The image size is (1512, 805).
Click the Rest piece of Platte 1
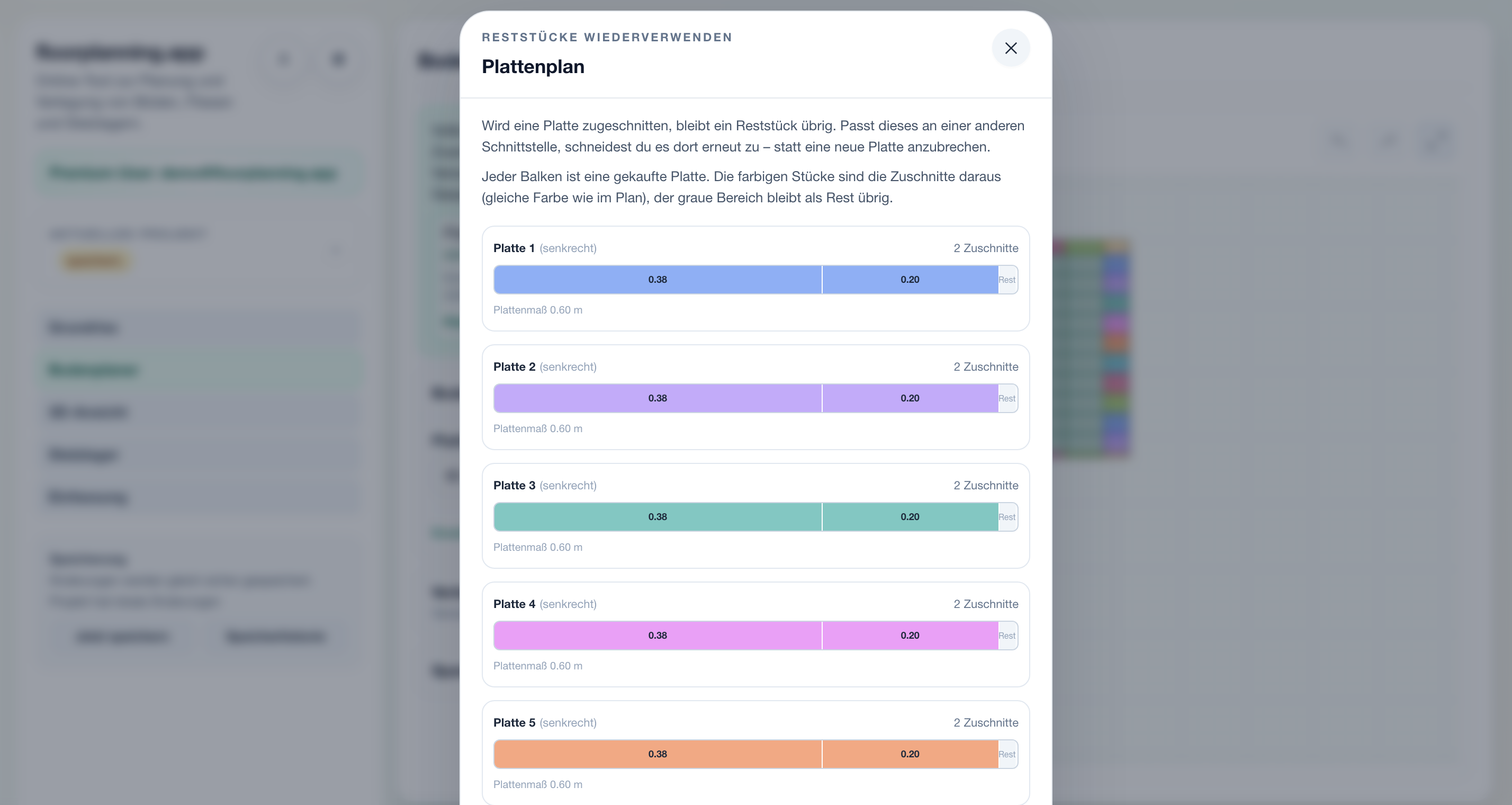1007,280
